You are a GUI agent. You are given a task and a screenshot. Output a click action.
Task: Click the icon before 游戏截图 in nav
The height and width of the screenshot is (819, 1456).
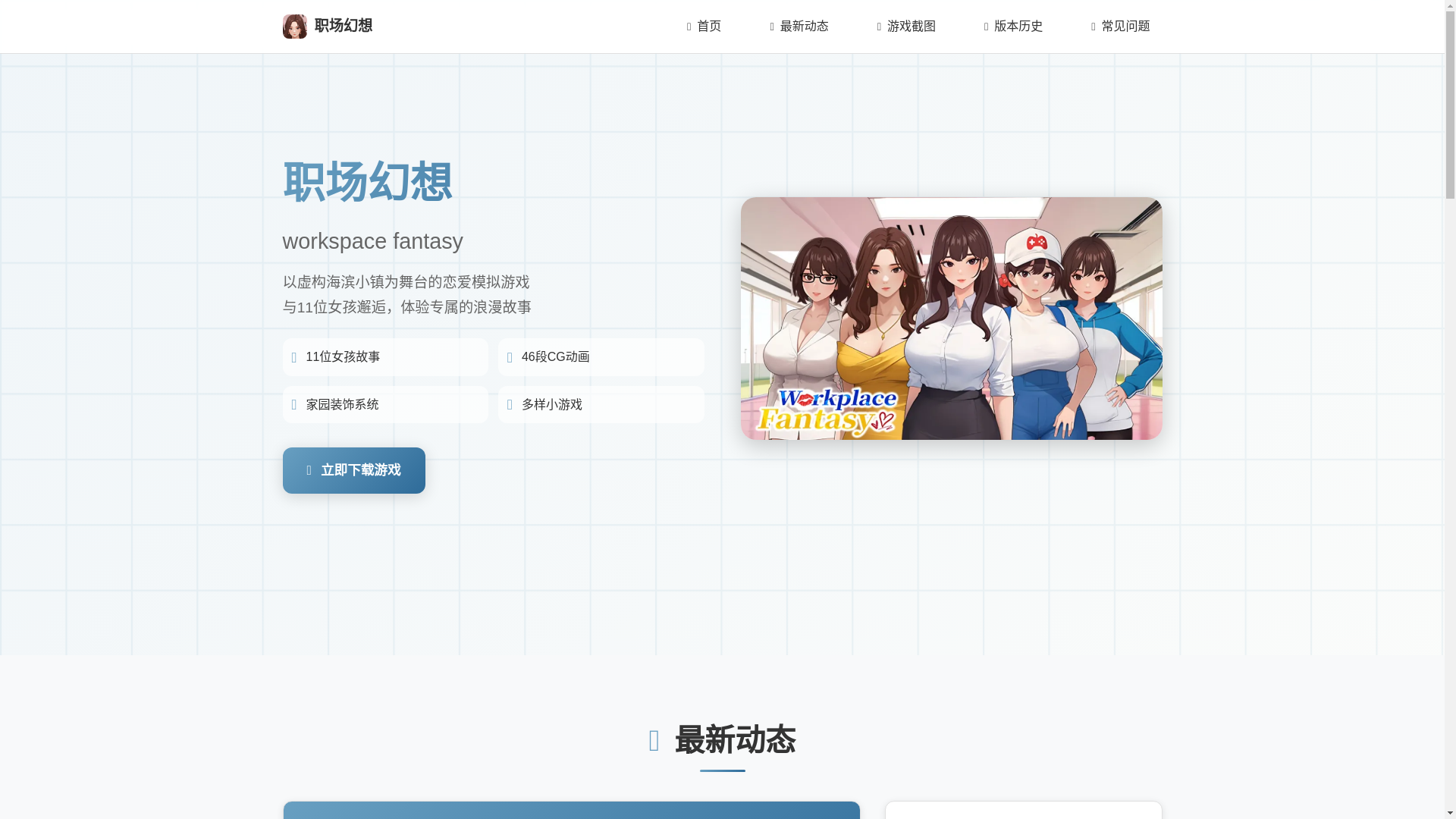pos(880,27)
